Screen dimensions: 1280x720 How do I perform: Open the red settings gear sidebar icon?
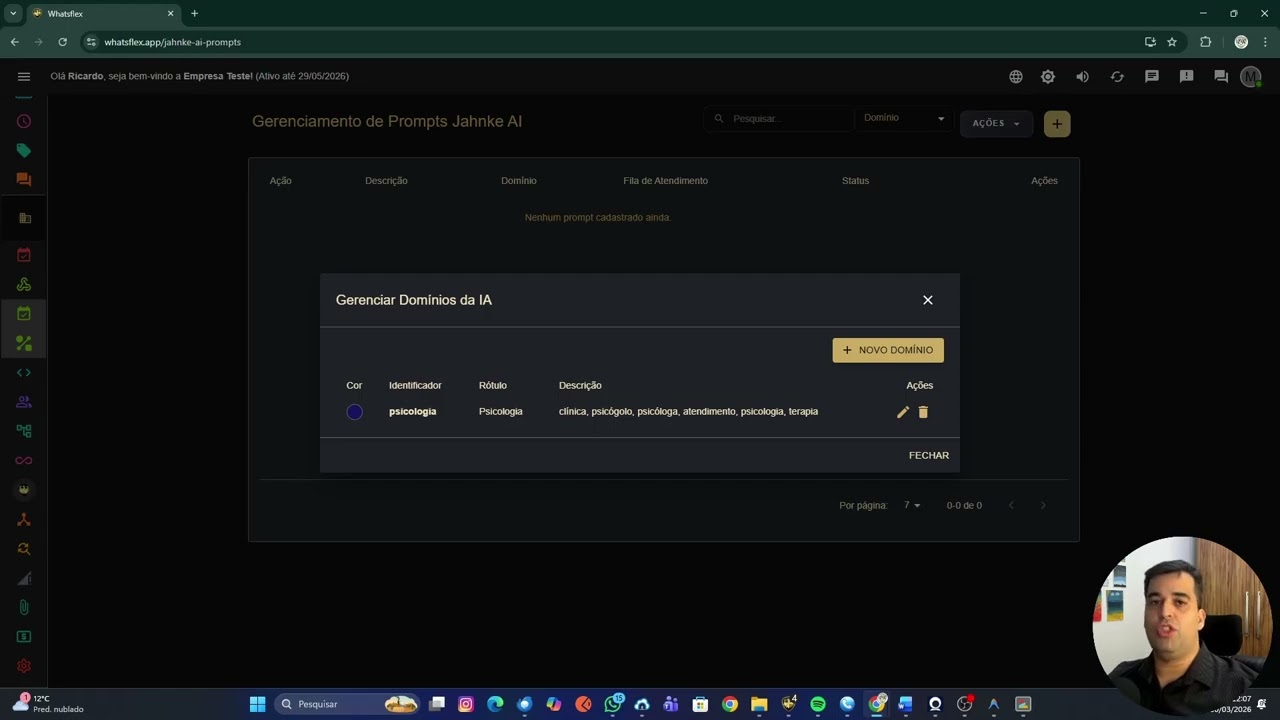coord(24,666)
